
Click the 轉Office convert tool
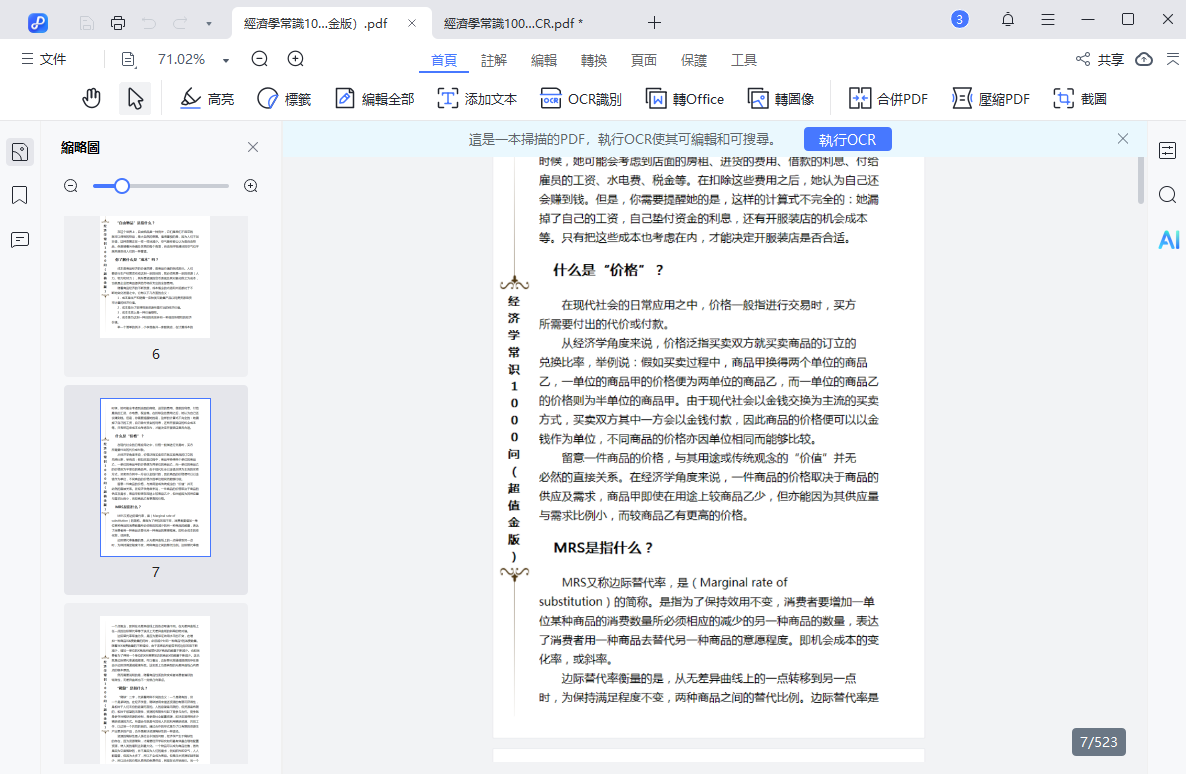click(685, 98)
